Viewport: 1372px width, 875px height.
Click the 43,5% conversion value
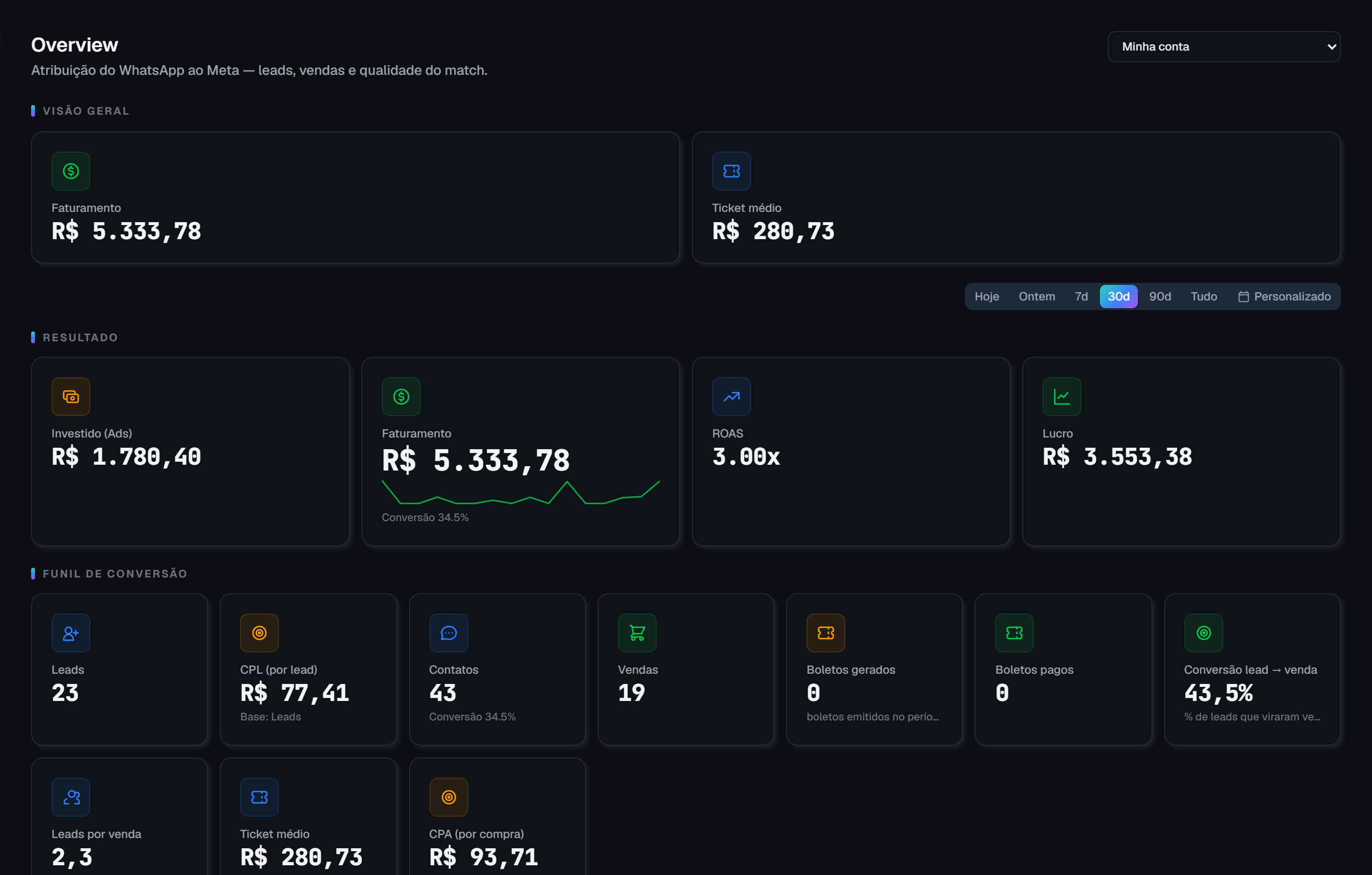pos(1218,693)
